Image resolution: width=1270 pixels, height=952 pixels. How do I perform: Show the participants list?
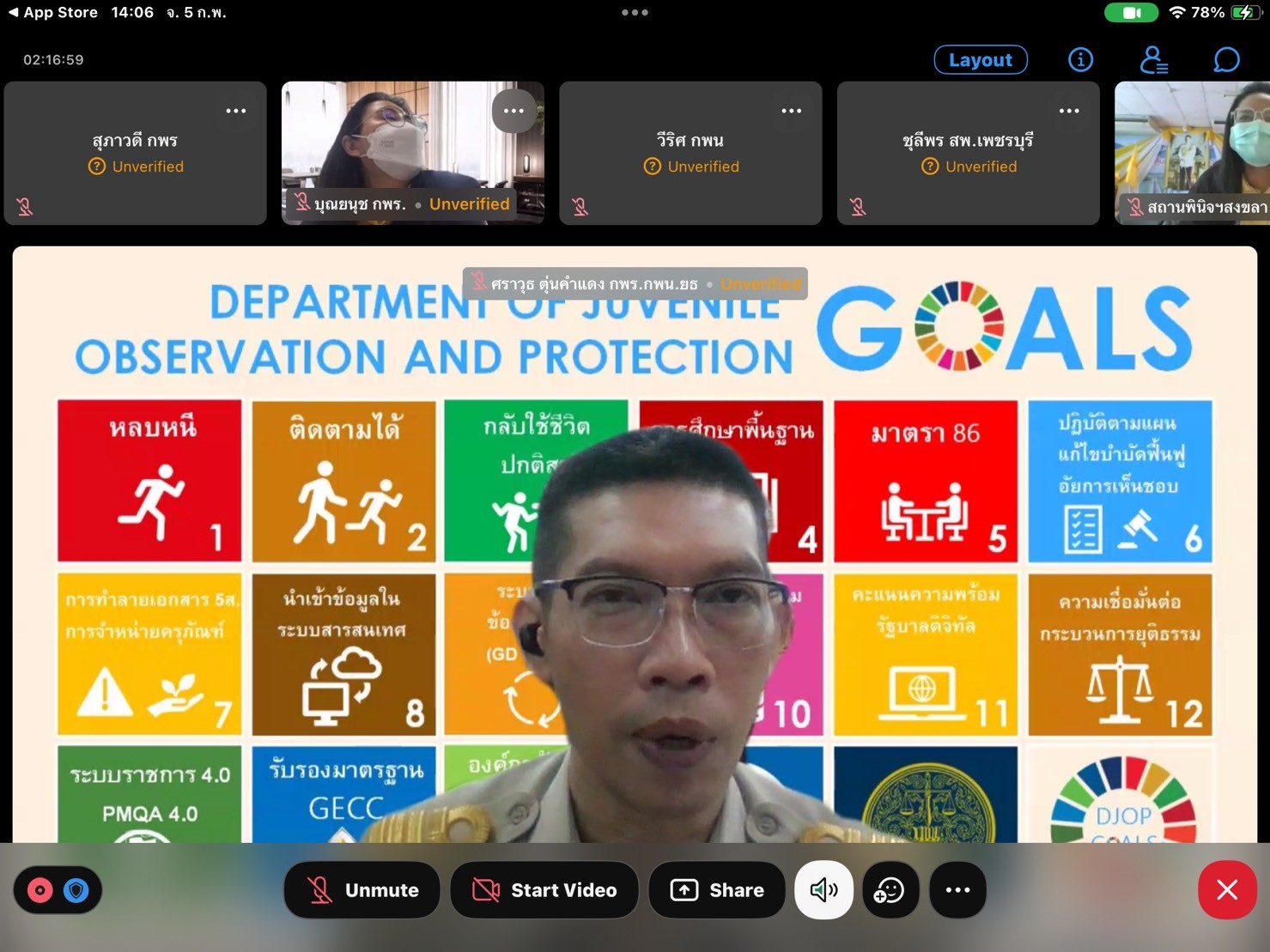coord(1153,60)
